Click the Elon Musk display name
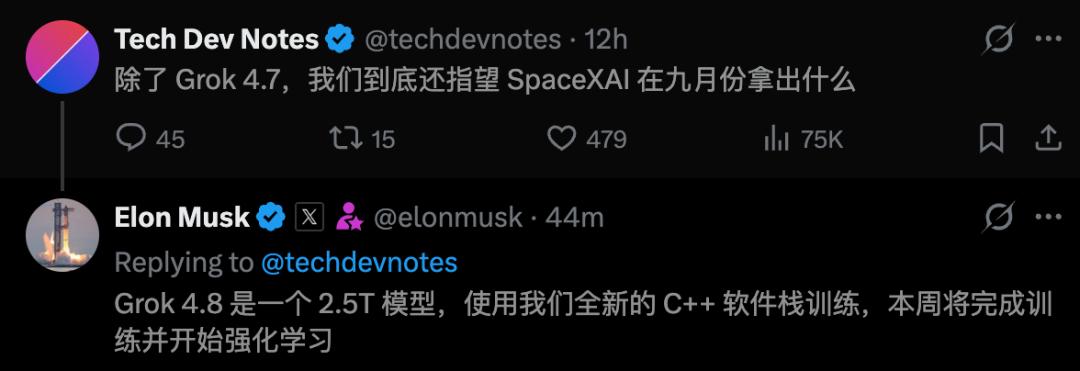The image size is (1080, 371). tap(182, 218)
